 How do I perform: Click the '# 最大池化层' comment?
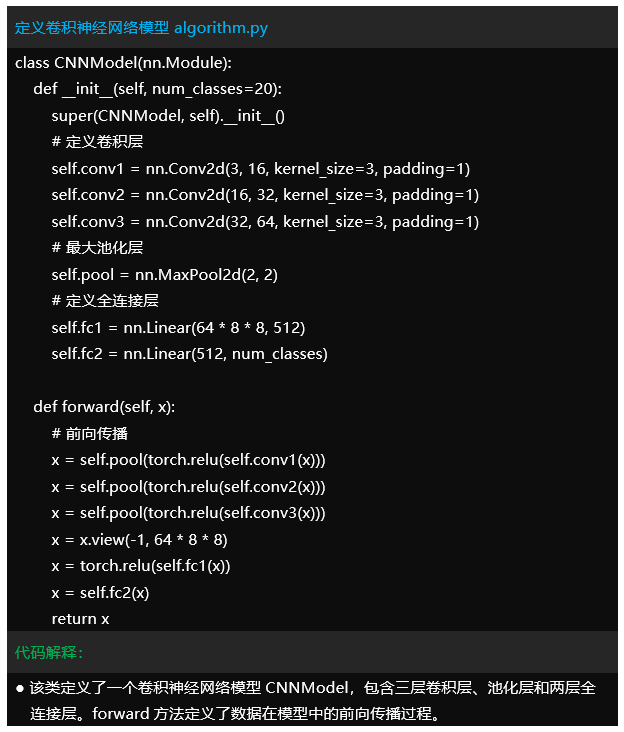click(97, 248)
